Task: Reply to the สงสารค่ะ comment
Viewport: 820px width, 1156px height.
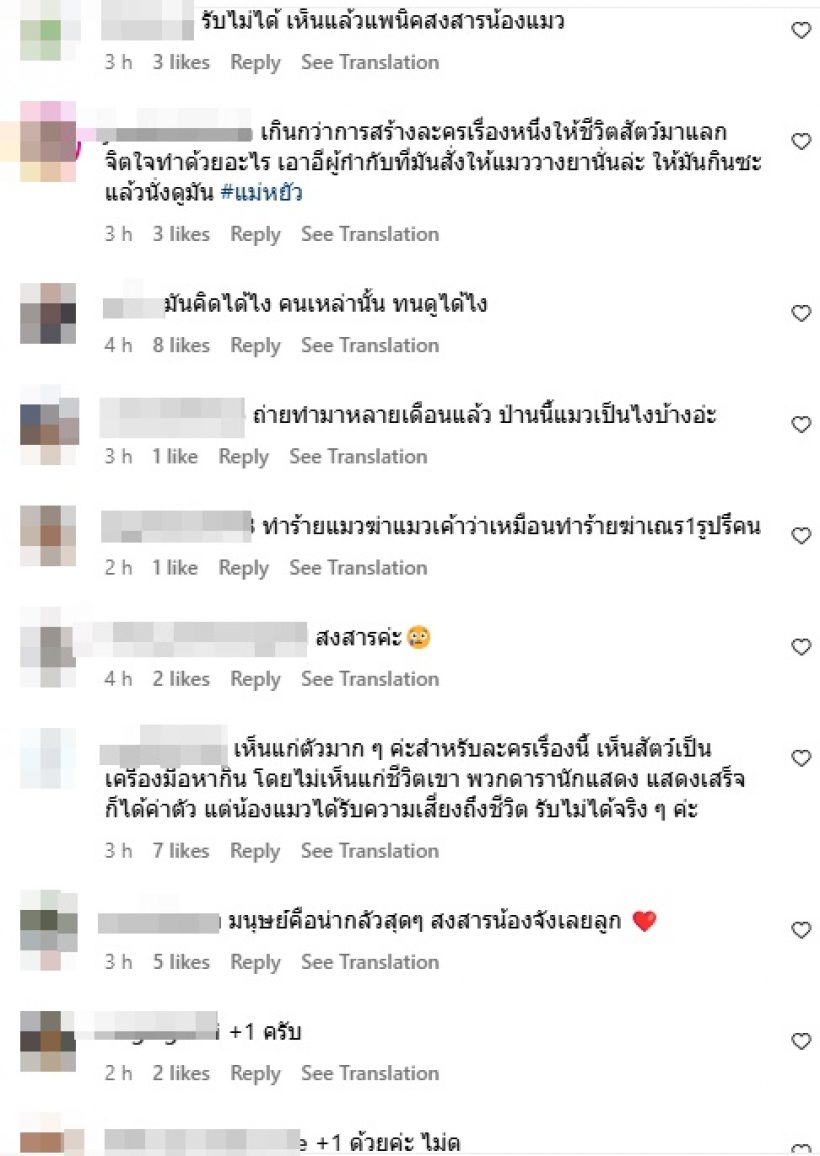Action: [x=255, y=679]
